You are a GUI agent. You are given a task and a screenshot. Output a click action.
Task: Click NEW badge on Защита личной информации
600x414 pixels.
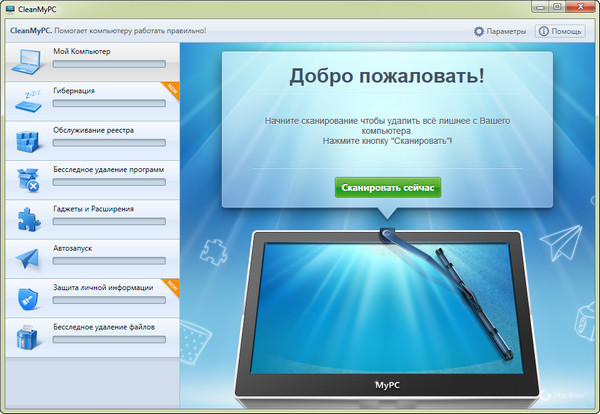tap(172, 286)
